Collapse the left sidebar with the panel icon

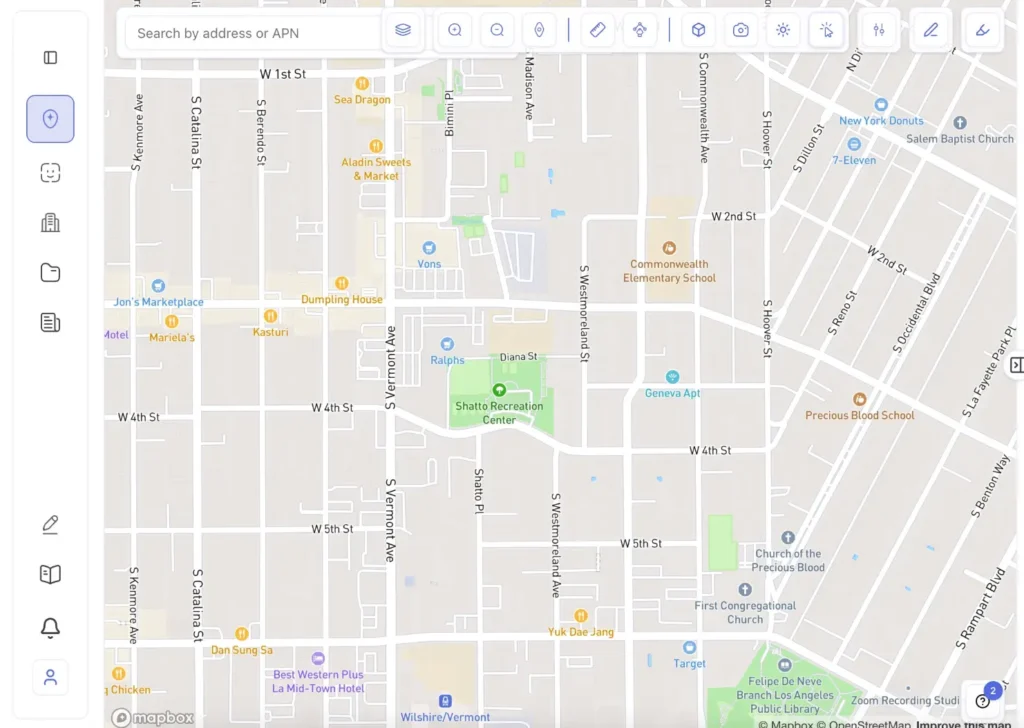(x=50, y=57)
